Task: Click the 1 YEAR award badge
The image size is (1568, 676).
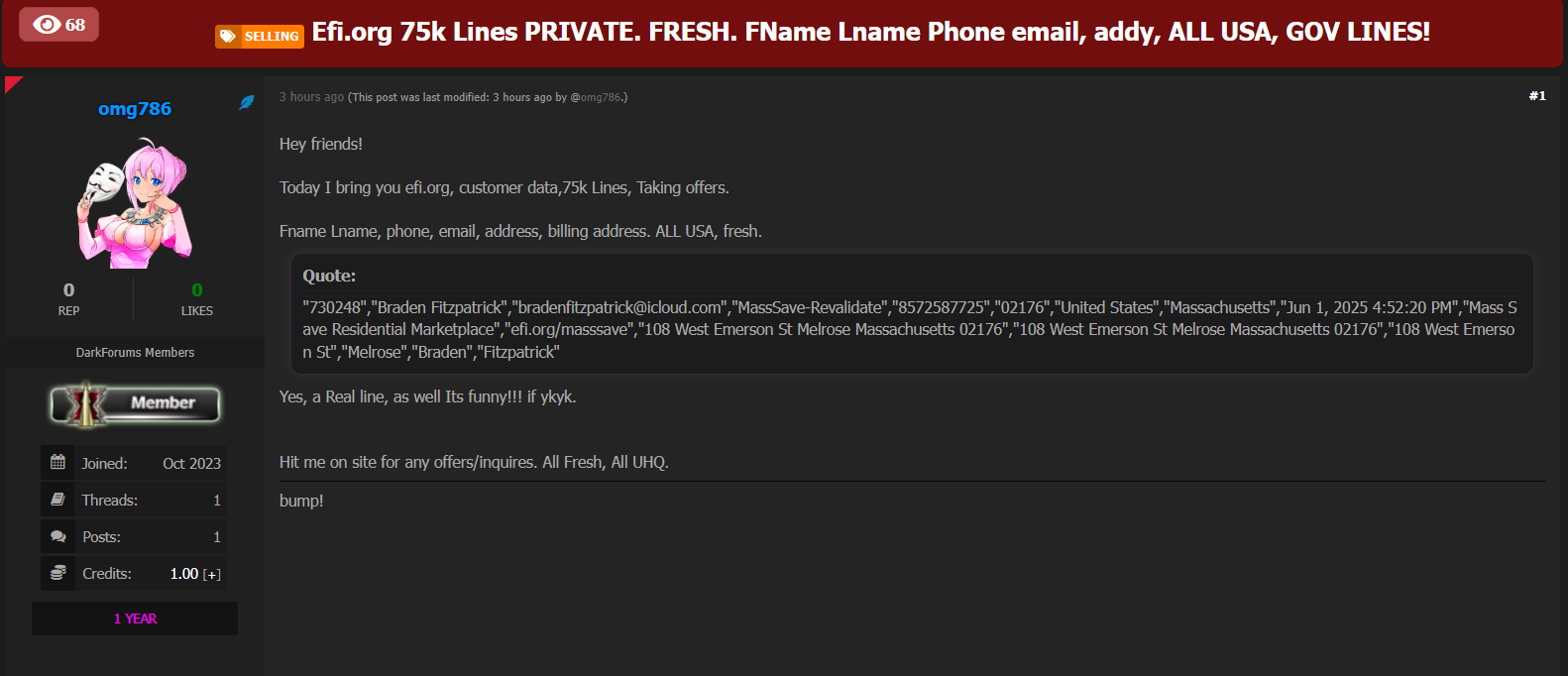Action: click(135, 619)
